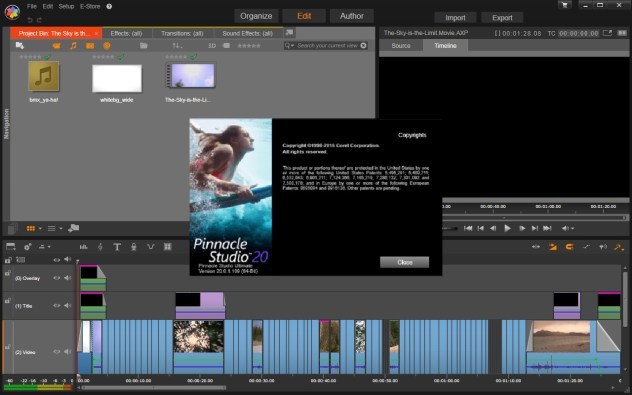
Task: Clear the library search field
Action: click(364, 46)
